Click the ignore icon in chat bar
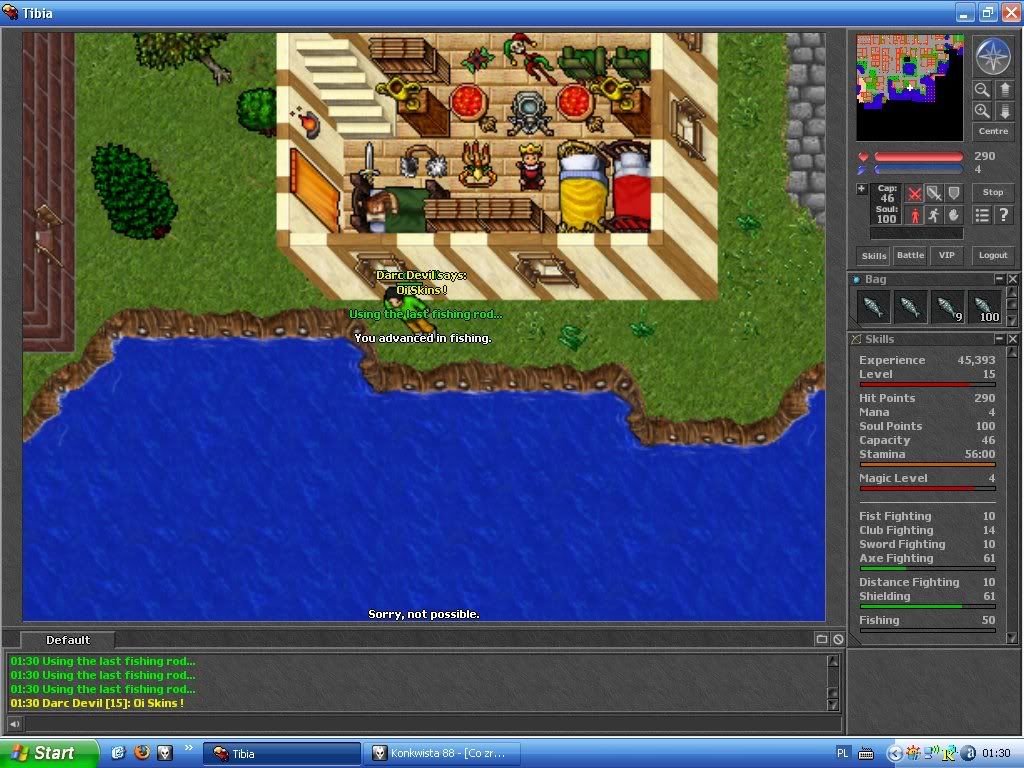 pyautogui.click(x=839, y=639)
